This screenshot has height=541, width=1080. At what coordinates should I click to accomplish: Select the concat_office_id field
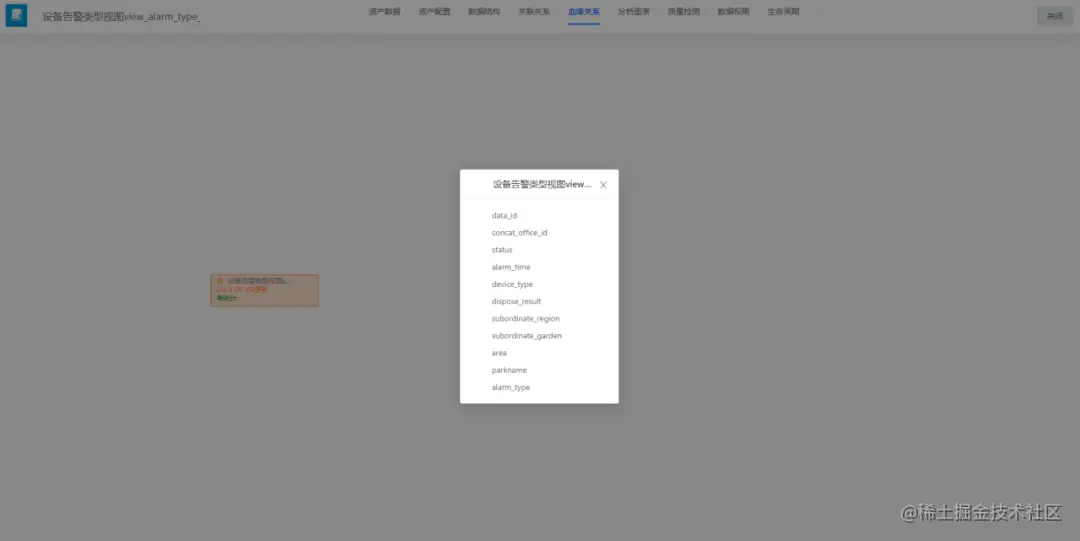pyautogui.click(x=519, y=233)
